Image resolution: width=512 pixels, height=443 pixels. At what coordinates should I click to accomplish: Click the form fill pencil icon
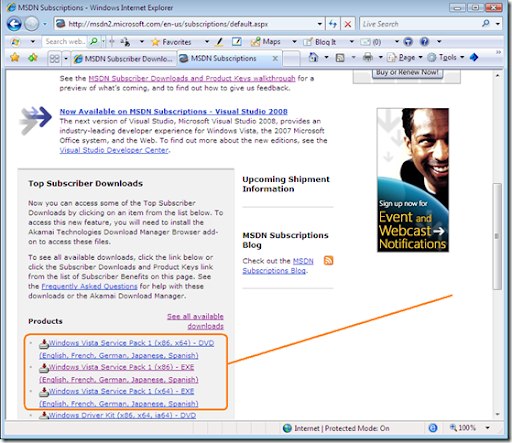pyautogui.click(x=237, y=42)
